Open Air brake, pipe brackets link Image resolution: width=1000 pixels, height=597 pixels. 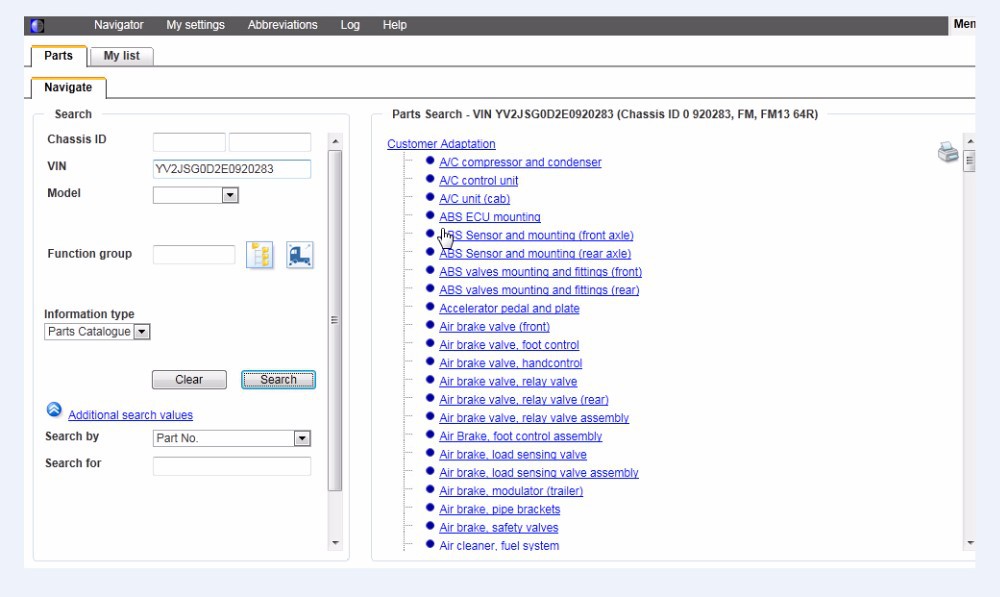coord(499,510)
